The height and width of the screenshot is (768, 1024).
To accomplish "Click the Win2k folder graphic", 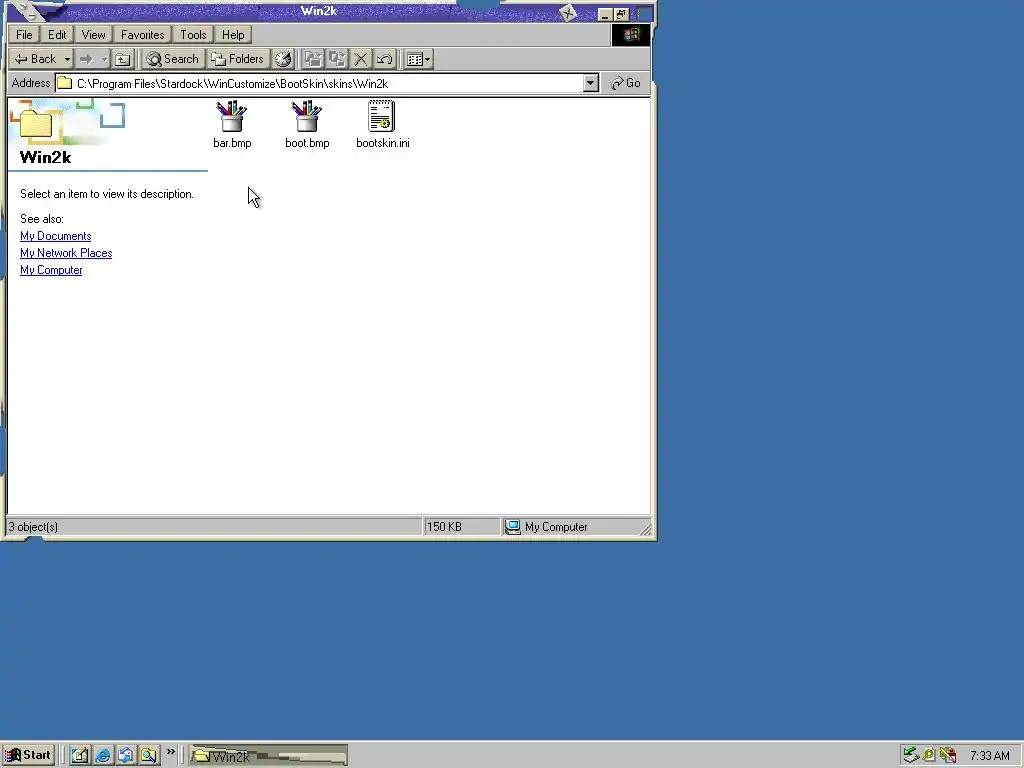I will tap(36, 123).
